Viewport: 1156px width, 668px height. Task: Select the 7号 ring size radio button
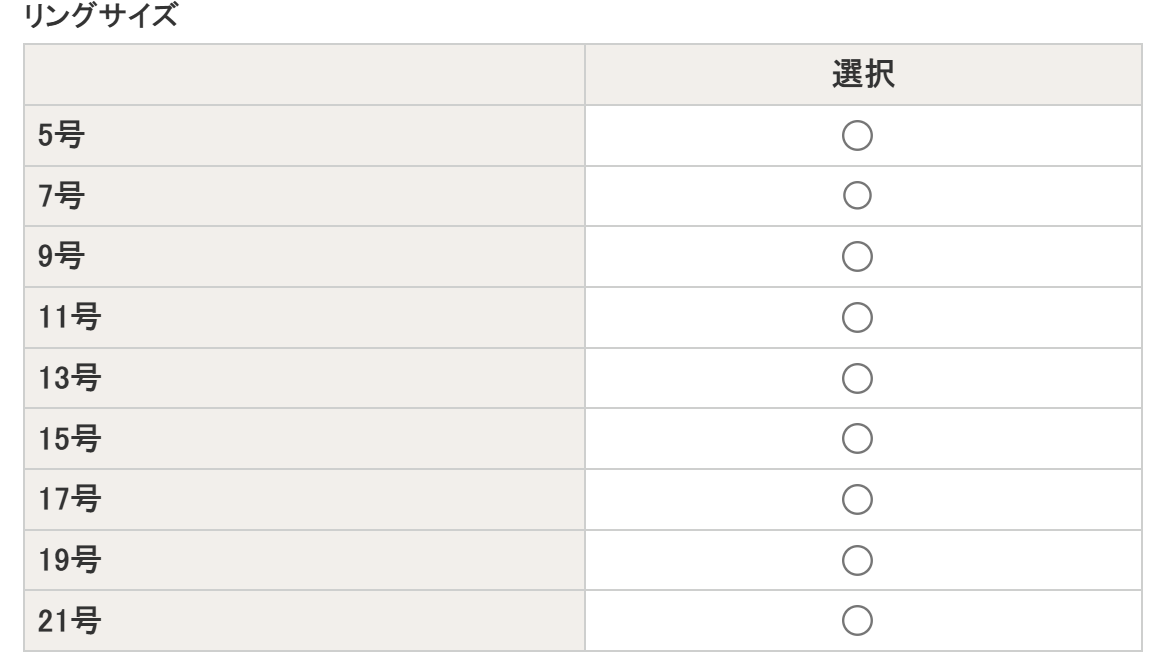click(859, 194)
